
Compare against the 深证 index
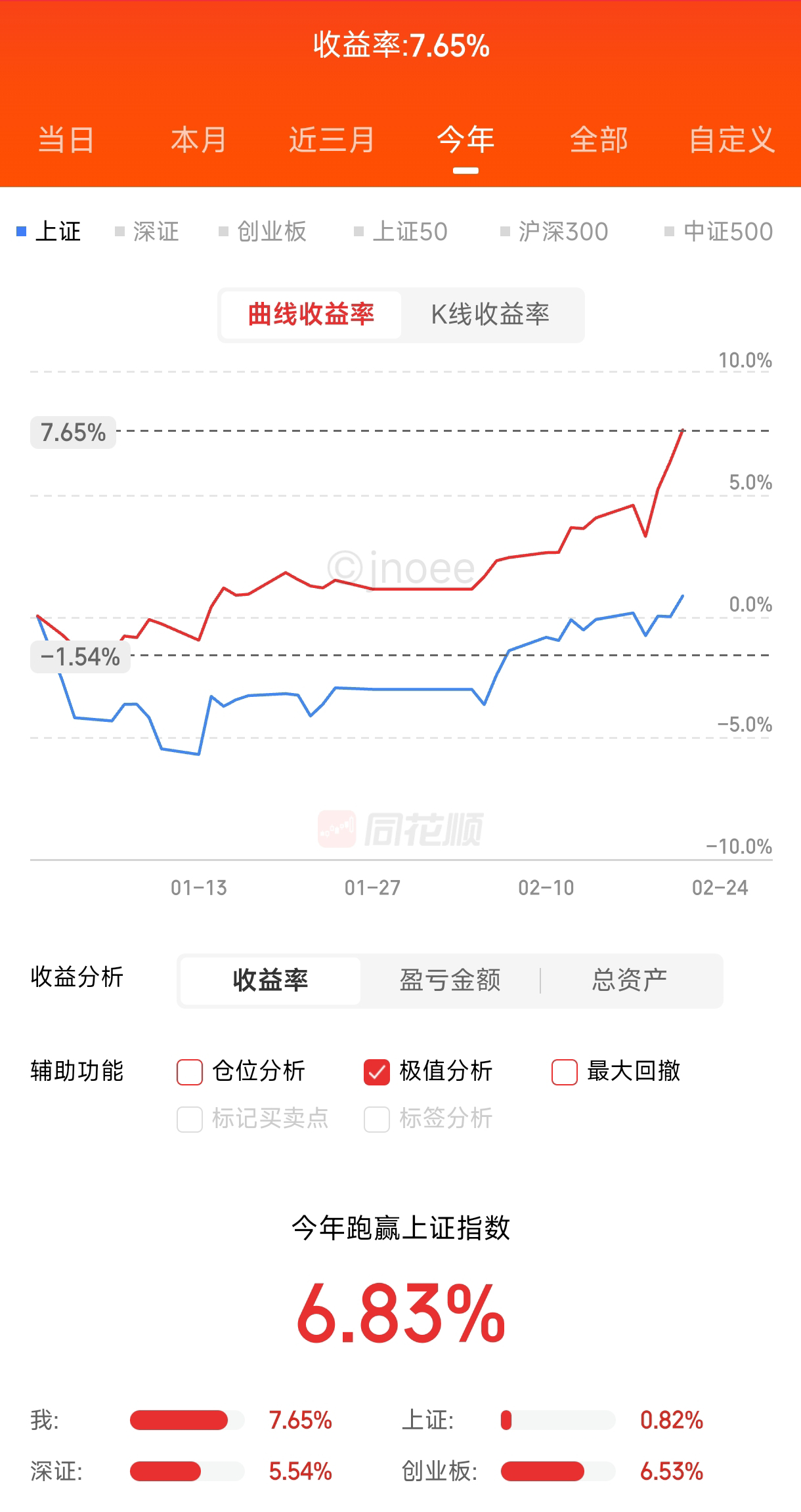(148, 232)
